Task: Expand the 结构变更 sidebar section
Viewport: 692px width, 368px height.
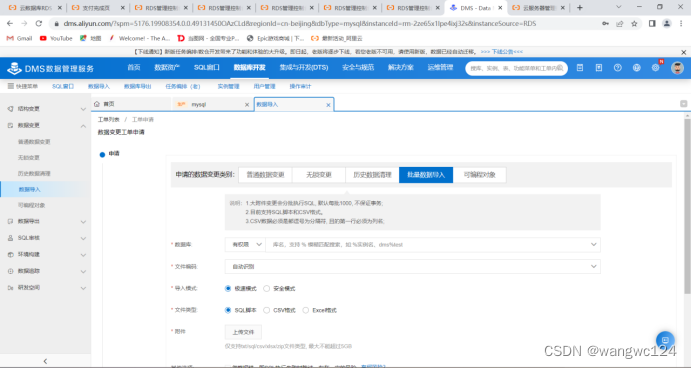Action: [83, 109]
